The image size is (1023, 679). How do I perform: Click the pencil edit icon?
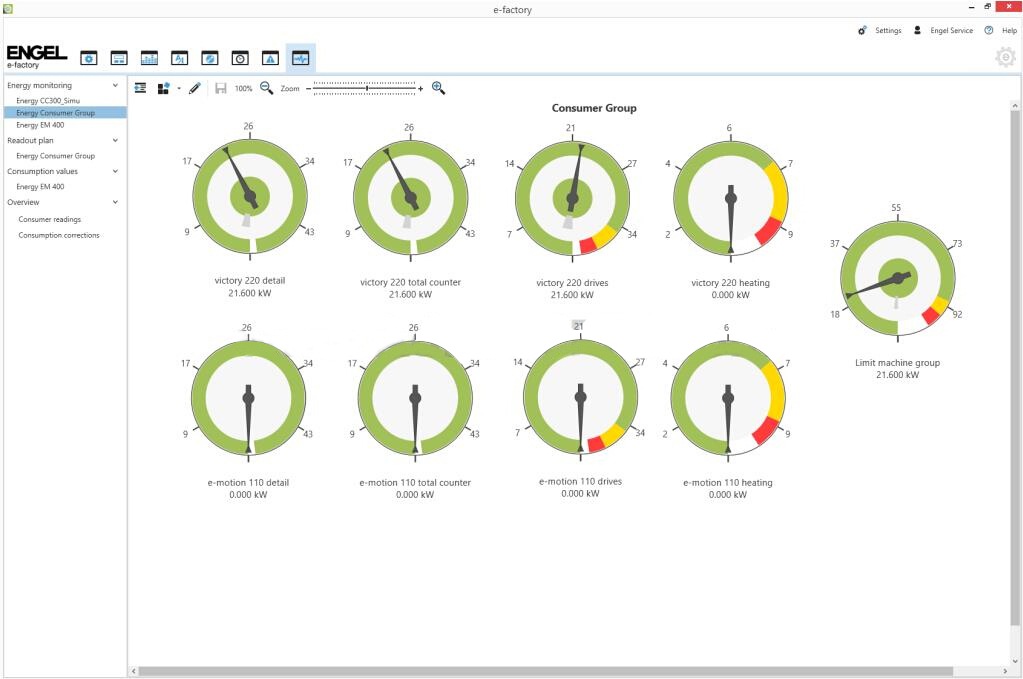click(x=194, y=88)
